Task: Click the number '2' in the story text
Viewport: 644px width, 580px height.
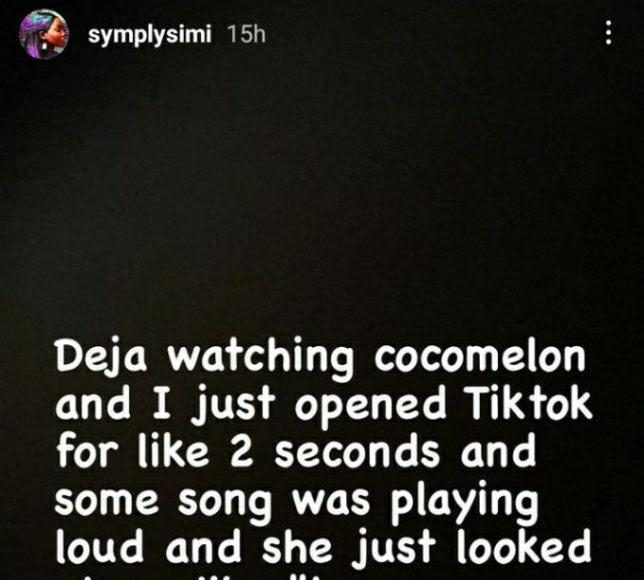Action: click(242, 452)
